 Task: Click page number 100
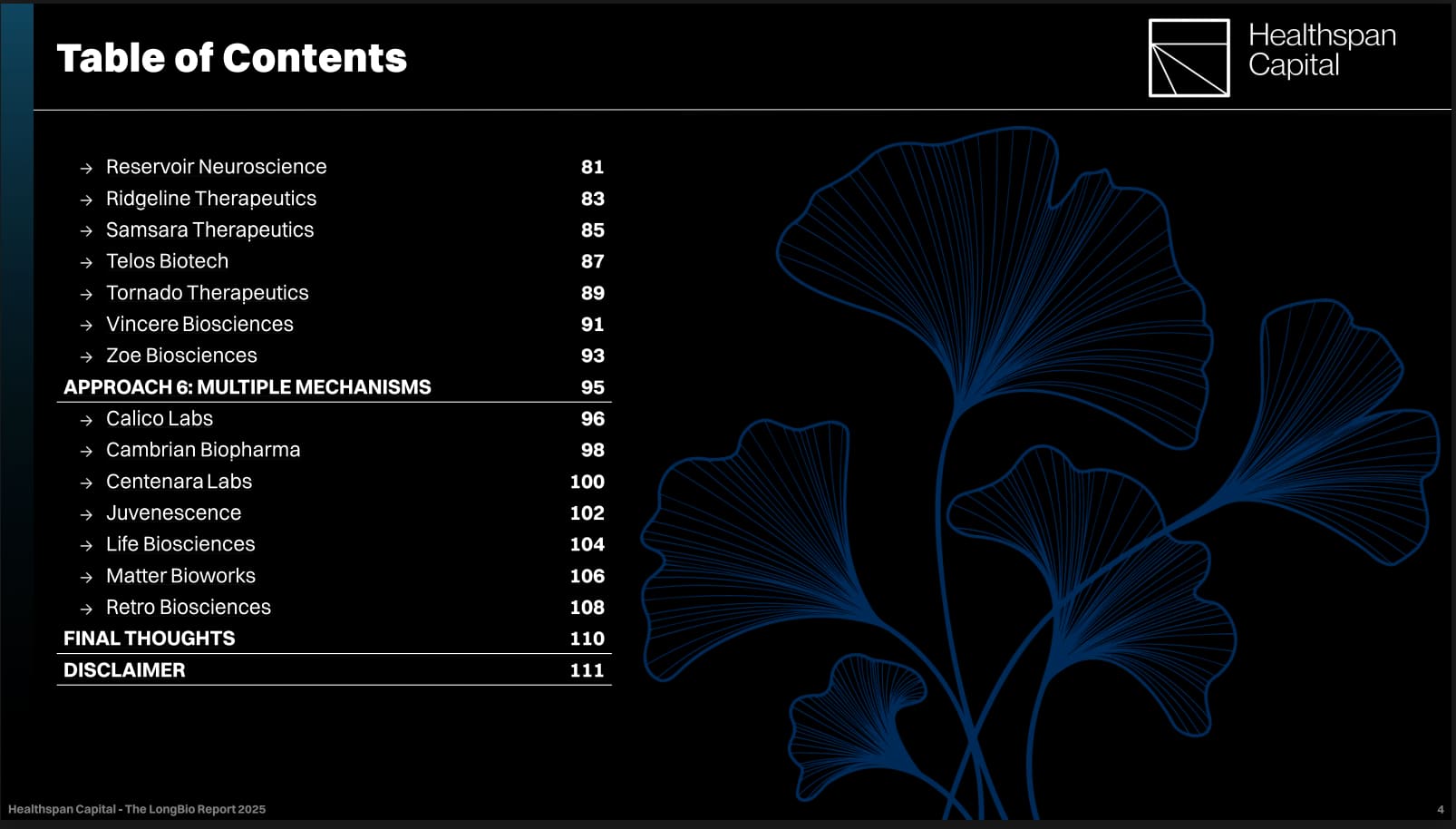tap(587, 482)
